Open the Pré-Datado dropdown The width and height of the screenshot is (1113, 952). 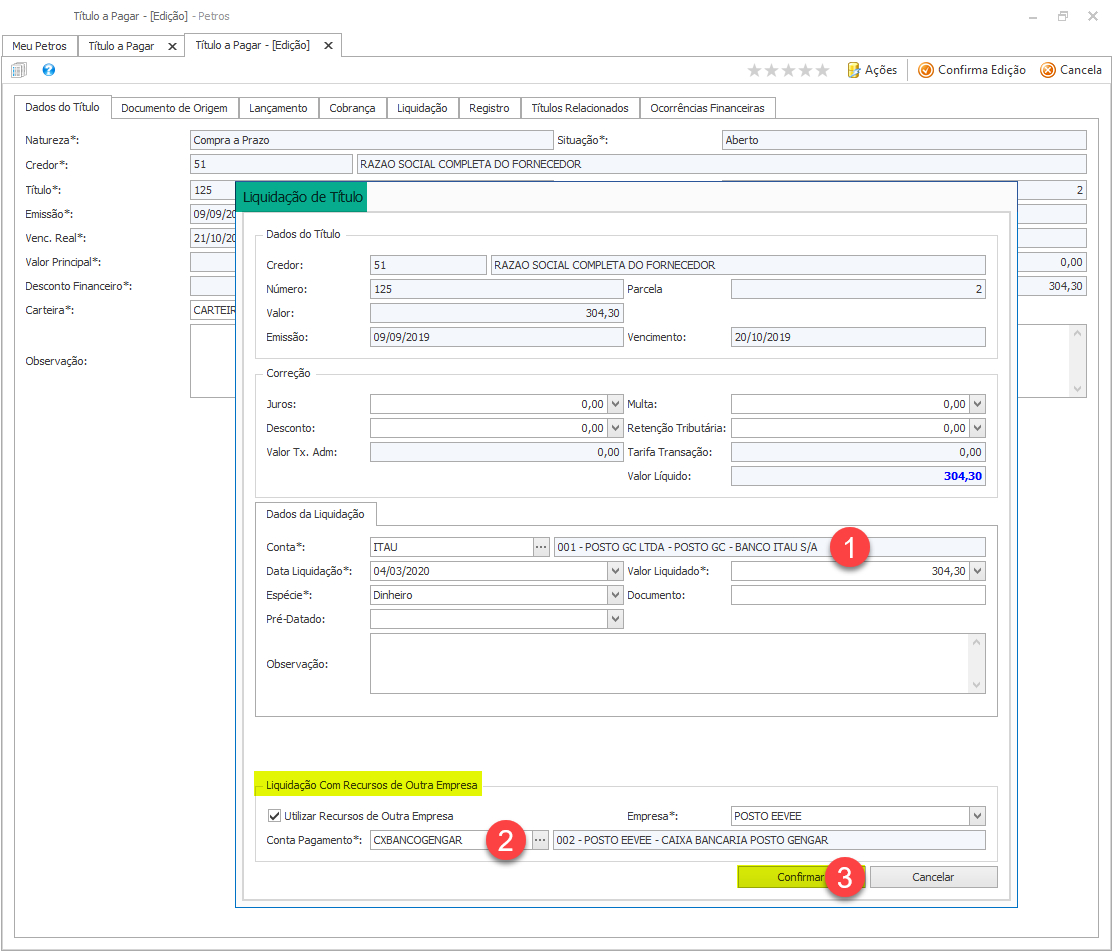(615, 619)
